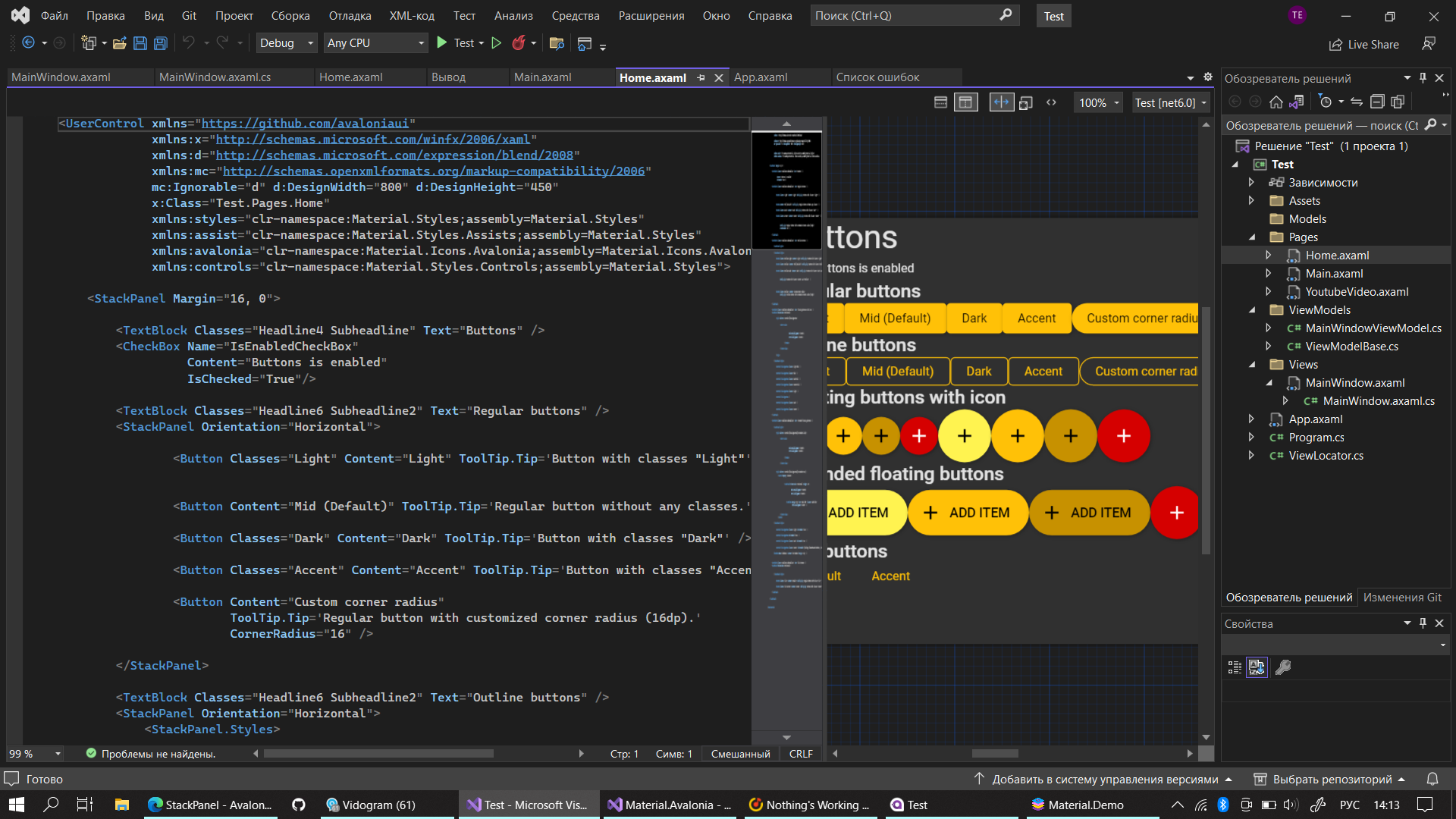Toggle auto-hide for the Solution Explorer panel

coord(1423,77)
